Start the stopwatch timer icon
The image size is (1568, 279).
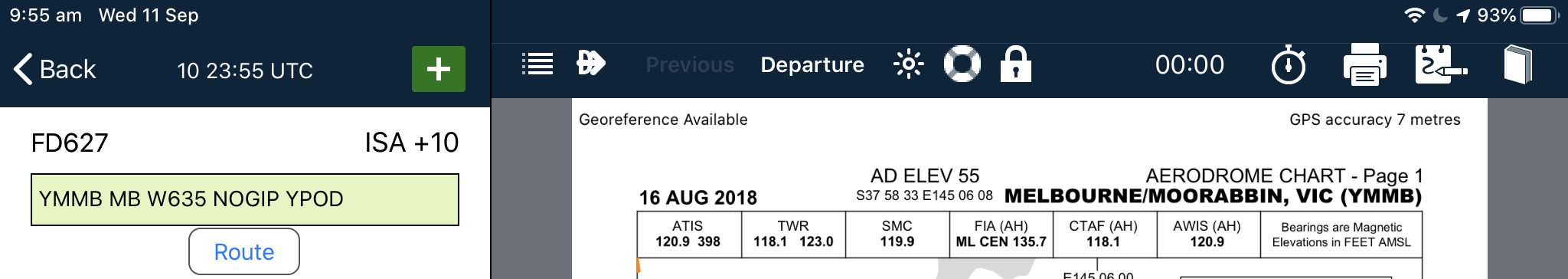coord(1289,64)
